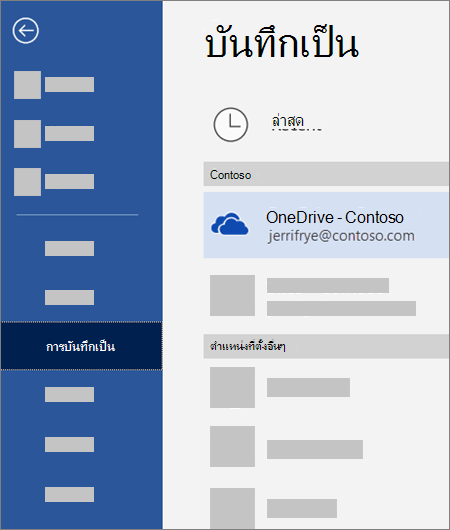Open the ล่าสุด recent locations entry

[288, 121]
